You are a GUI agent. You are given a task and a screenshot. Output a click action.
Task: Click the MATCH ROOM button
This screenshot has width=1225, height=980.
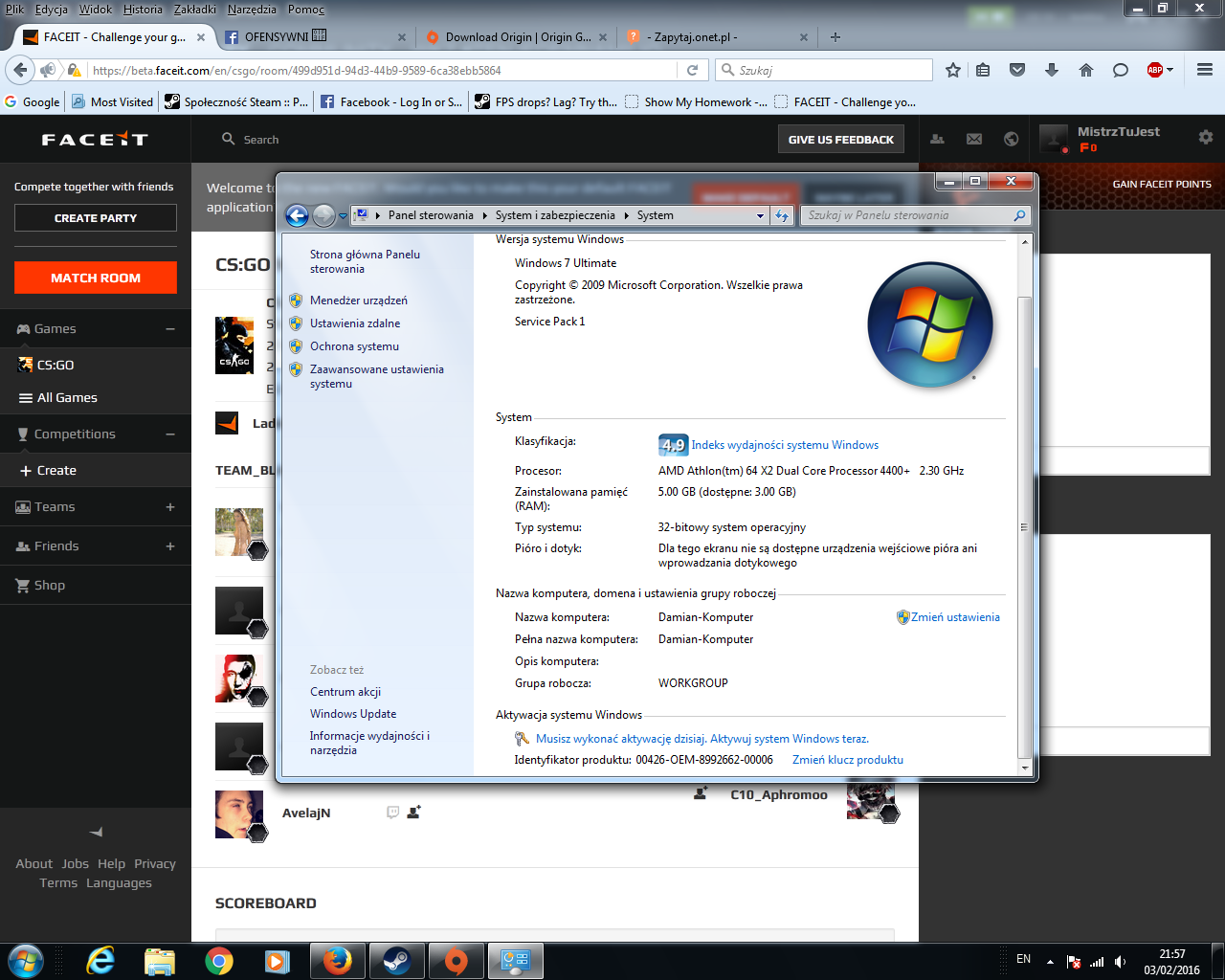tap(96, 278)
